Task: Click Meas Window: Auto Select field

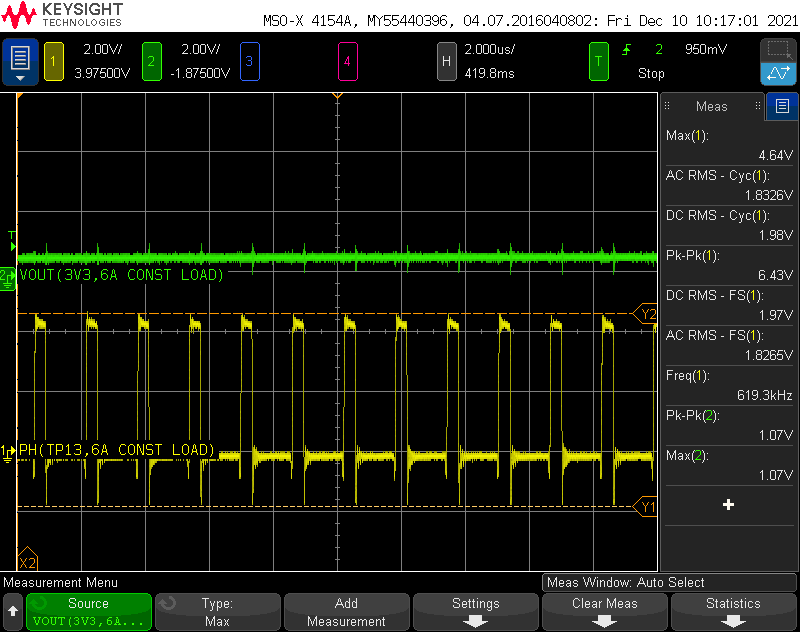Action: [x=669, y=582]
